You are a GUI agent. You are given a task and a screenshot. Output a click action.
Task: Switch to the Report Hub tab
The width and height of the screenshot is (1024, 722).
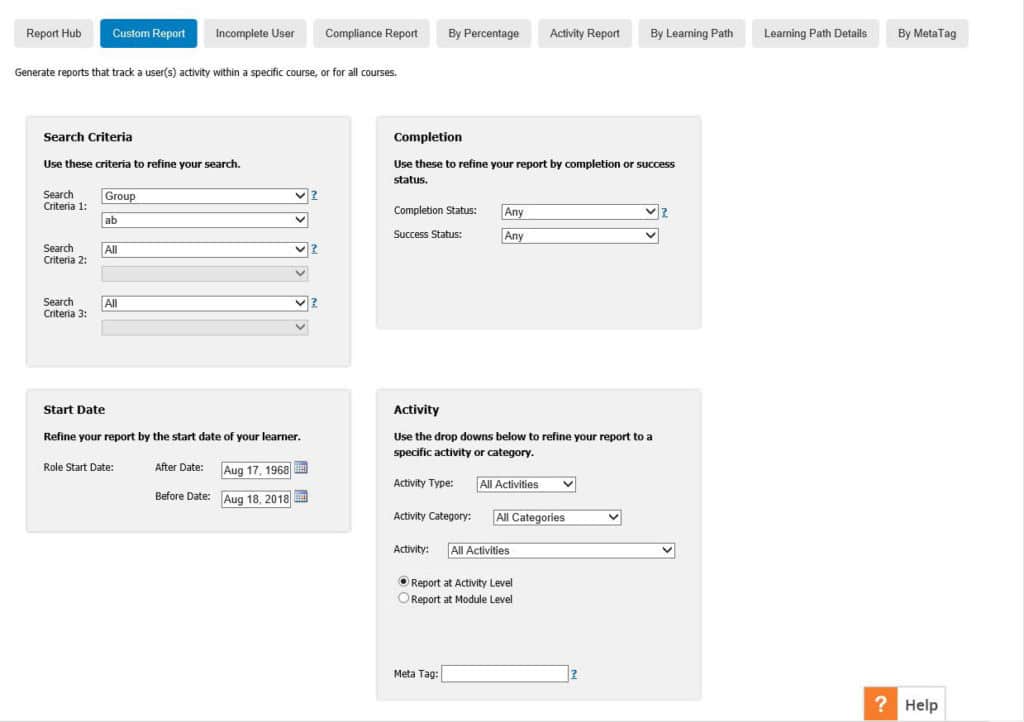54,33
